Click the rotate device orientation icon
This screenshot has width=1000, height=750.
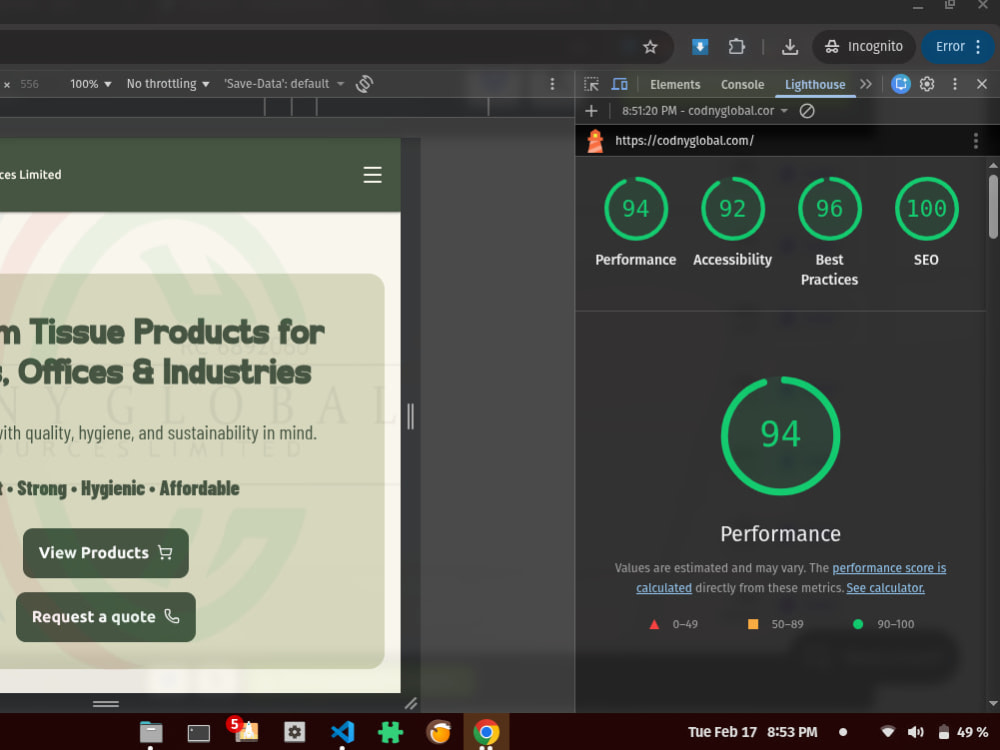tap(364, 84)
